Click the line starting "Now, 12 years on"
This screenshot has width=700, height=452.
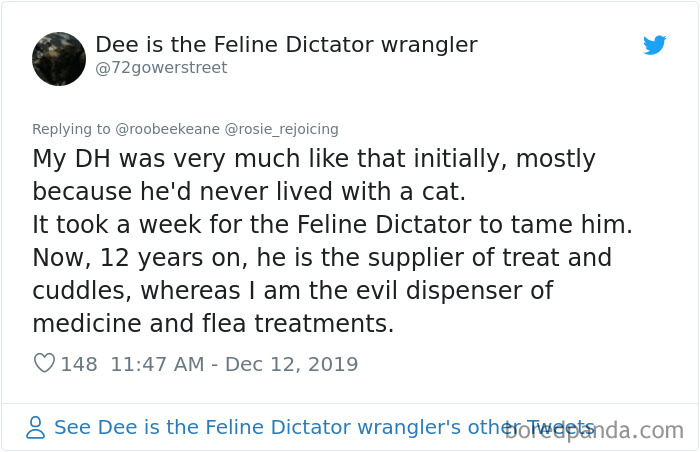pos(321,258)
